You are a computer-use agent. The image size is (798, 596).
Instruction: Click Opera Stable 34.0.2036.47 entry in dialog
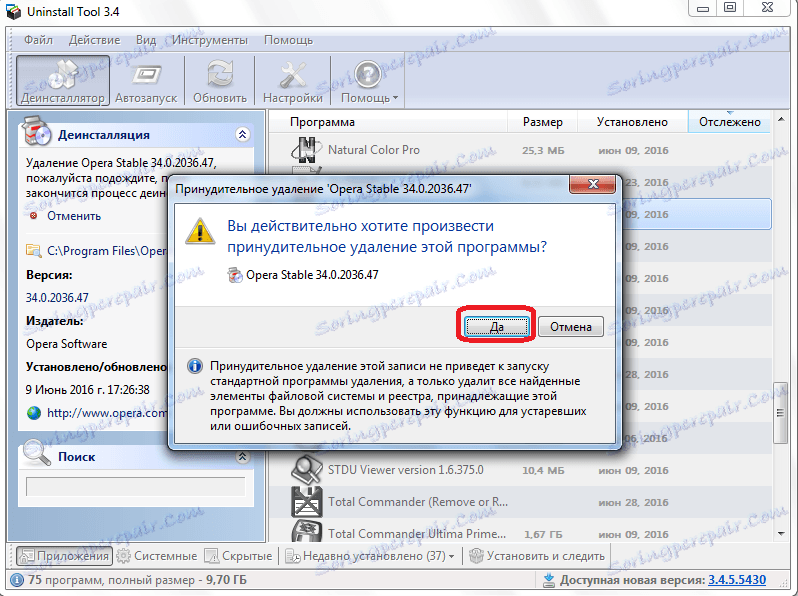coord(303,275)
